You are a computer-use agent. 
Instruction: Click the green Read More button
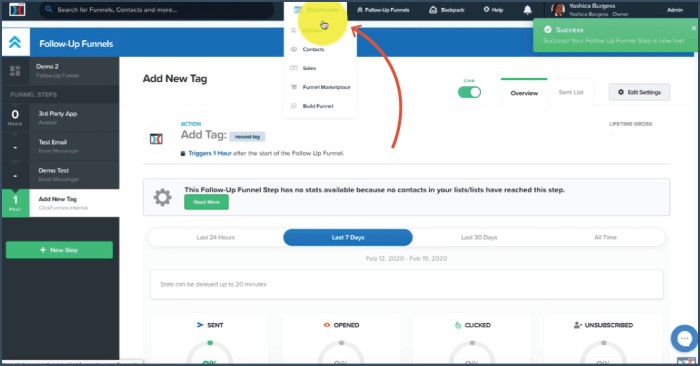pos(206,202)
